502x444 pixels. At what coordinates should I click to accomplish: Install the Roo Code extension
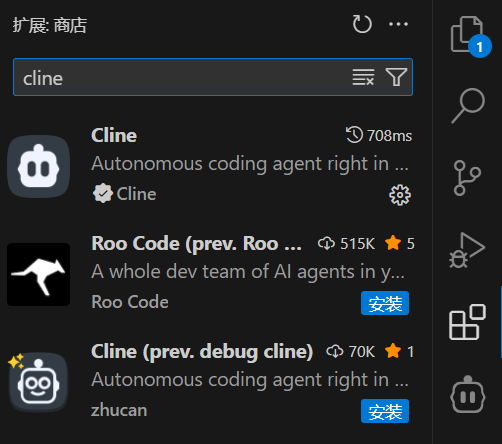pyautogui.click(x=385, y=303)
